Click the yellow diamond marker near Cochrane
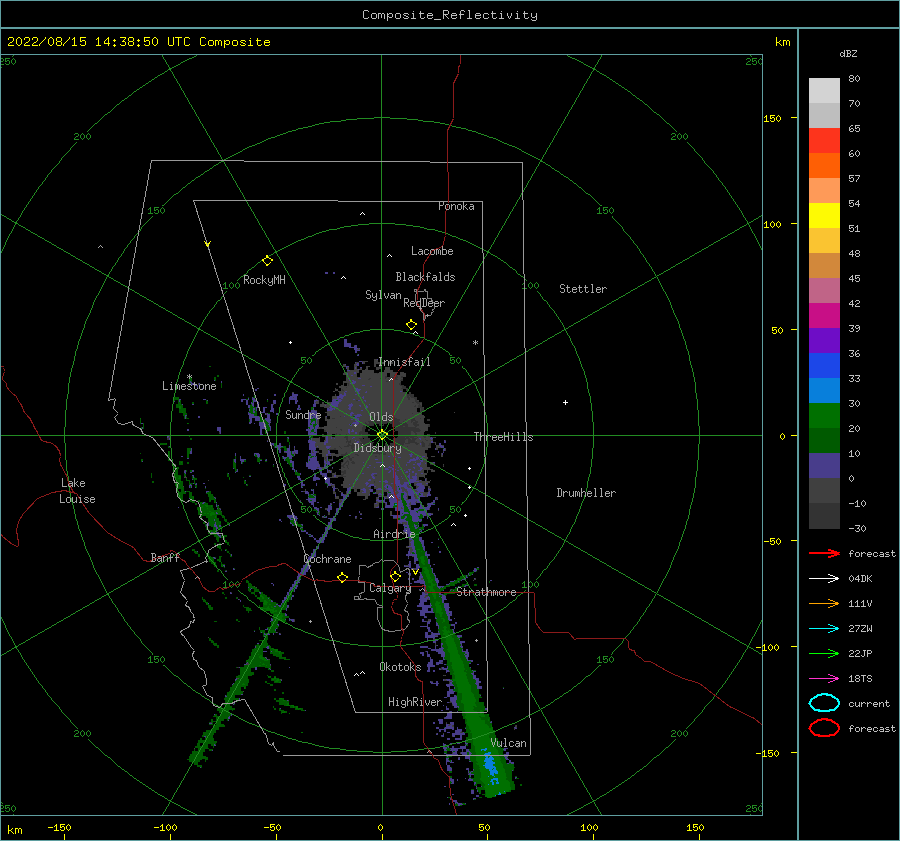The image size is (900, 841). [x=343, y=577]
